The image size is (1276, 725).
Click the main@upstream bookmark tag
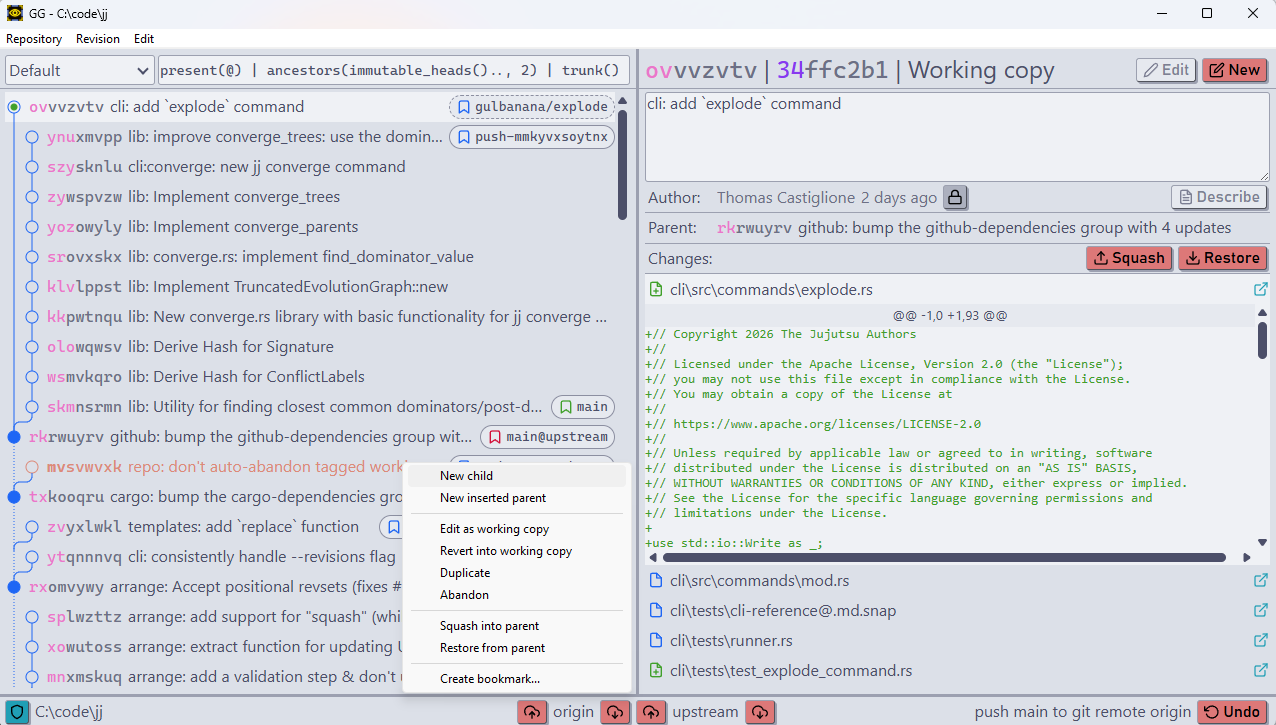point(547,437)
